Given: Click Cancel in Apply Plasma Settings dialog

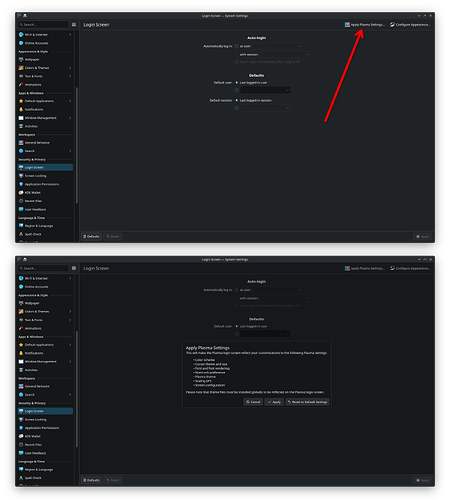Looking at the screenshot, I should tap(253, 402).
